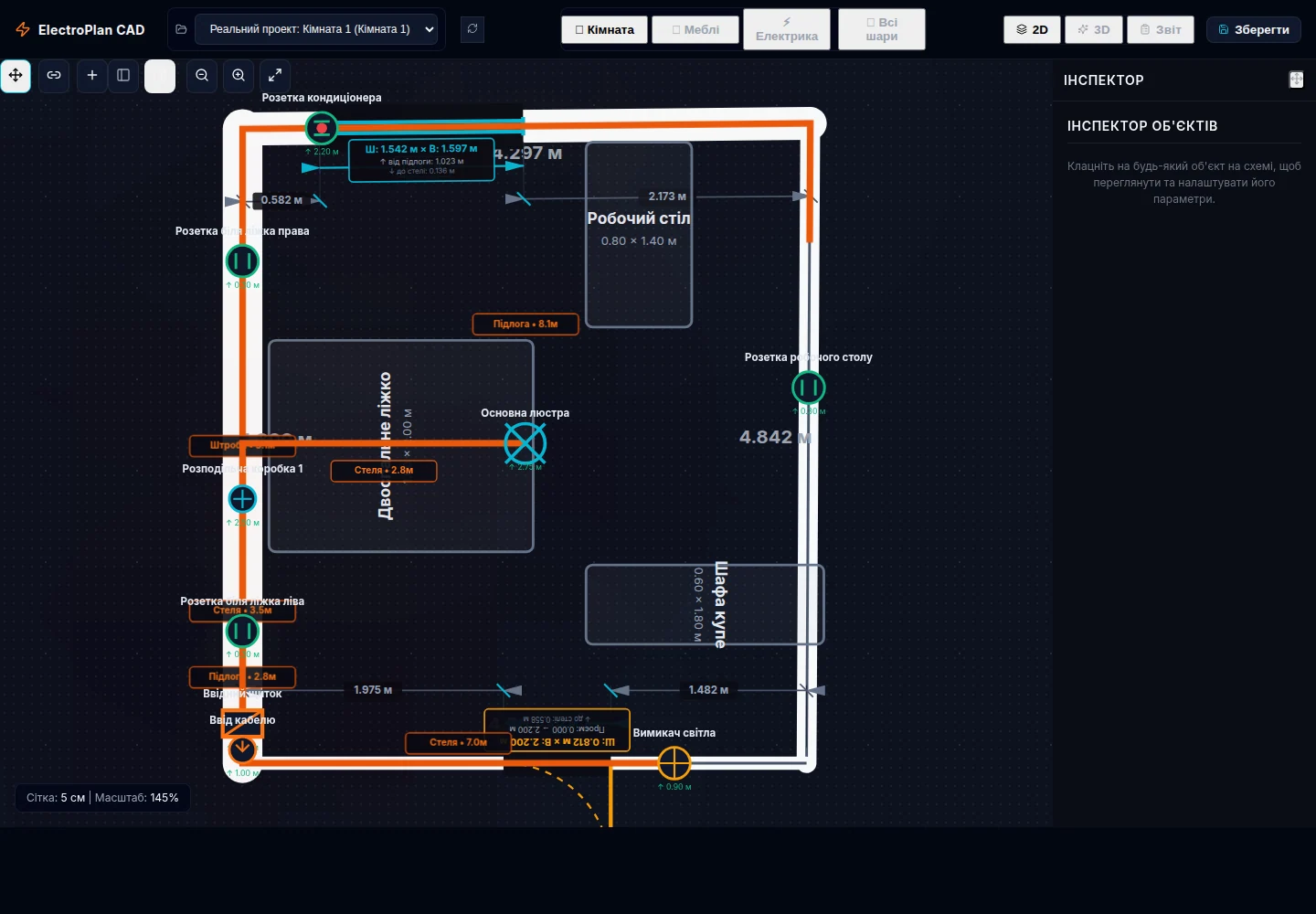Select the air conditioner socket symbol

pos(321,128)
